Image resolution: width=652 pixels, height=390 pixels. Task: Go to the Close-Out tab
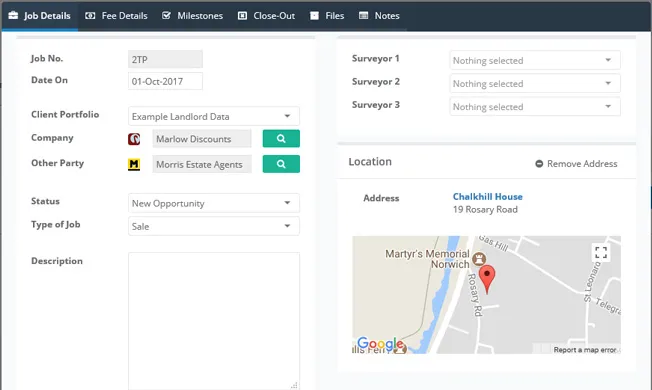266,16
